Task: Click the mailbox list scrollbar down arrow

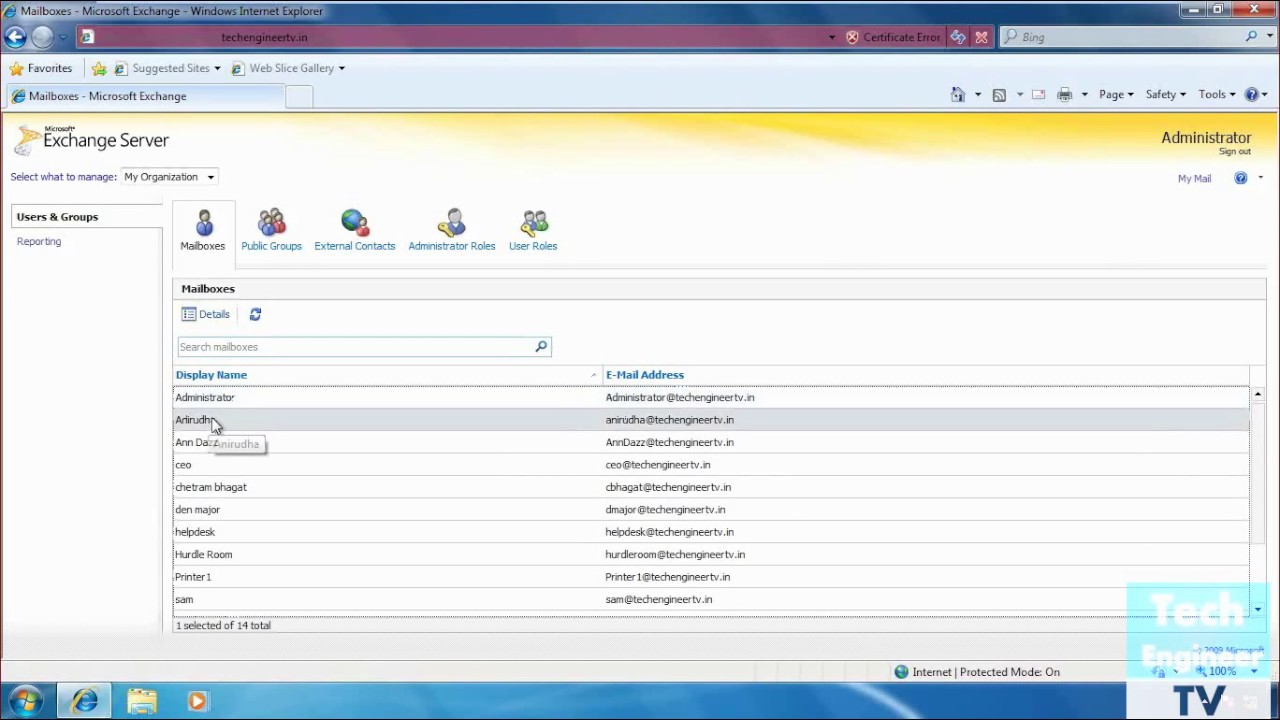Action: point(1258,609)
